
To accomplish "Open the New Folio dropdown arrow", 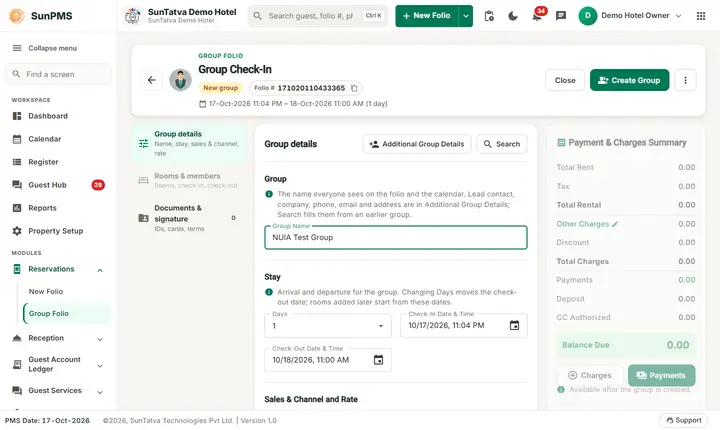I will [x=466, y=16].
